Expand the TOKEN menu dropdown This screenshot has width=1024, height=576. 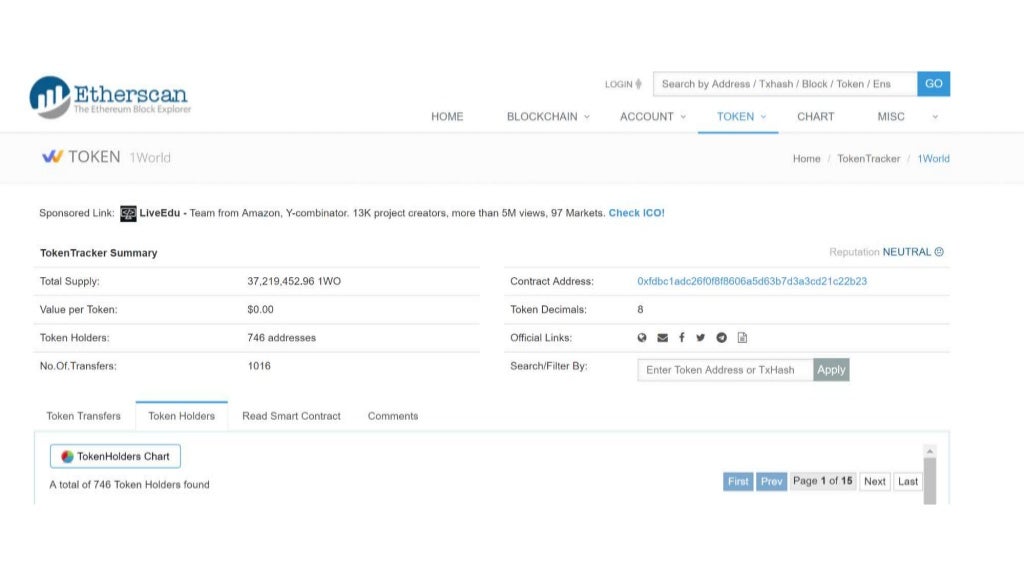click(763, 117)
